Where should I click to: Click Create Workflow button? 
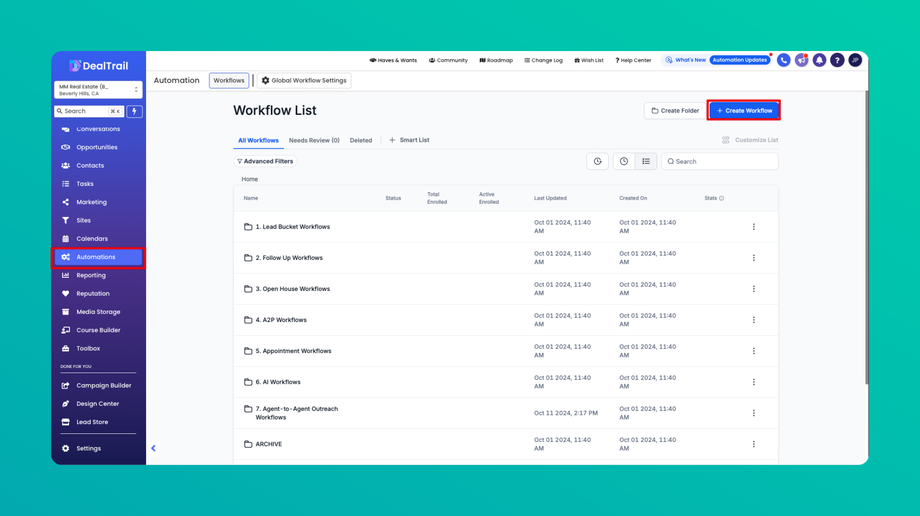pyautogui.click(x=744, y=110)
